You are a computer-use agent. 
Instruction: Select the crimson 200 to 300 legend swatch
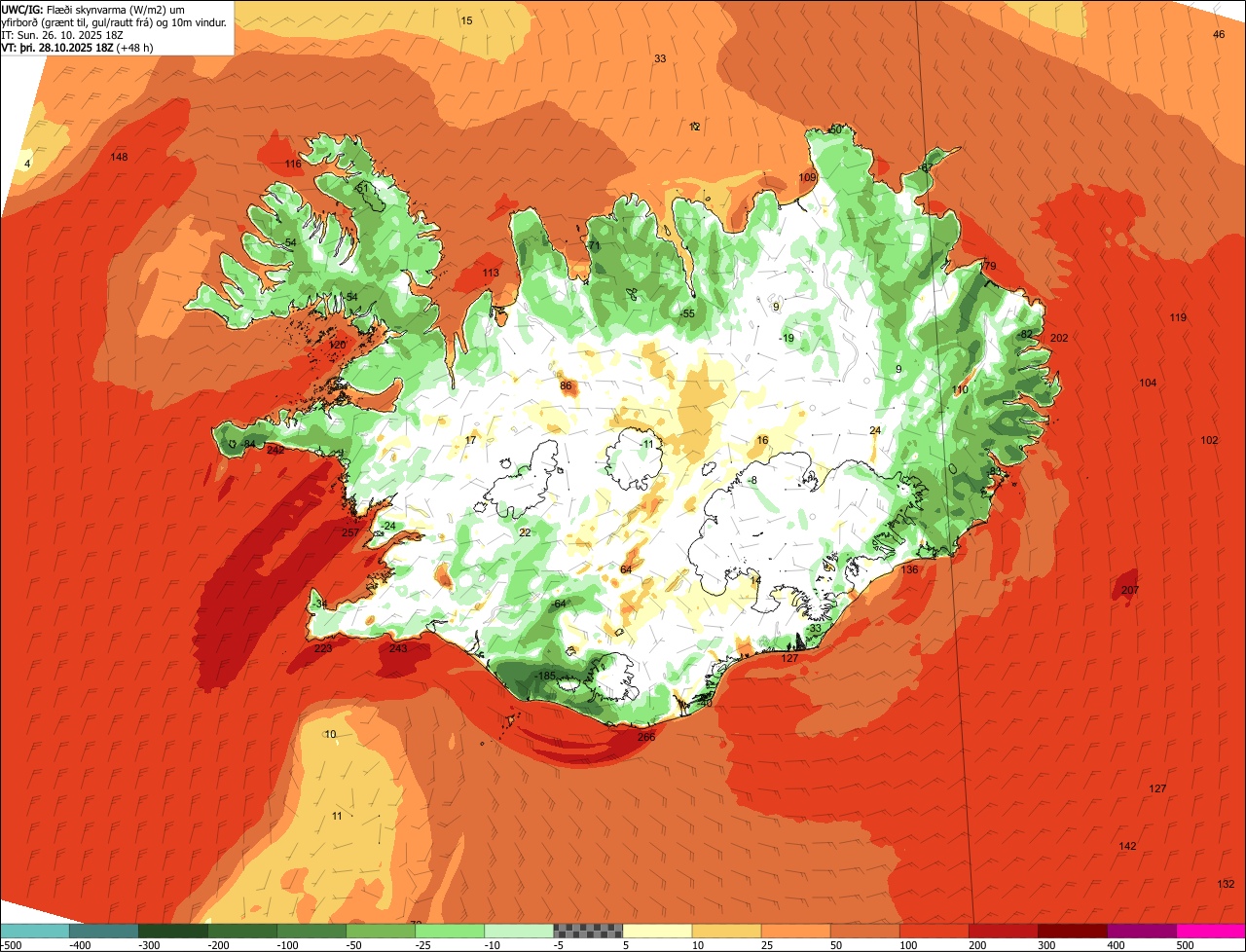coord(1004,931)
